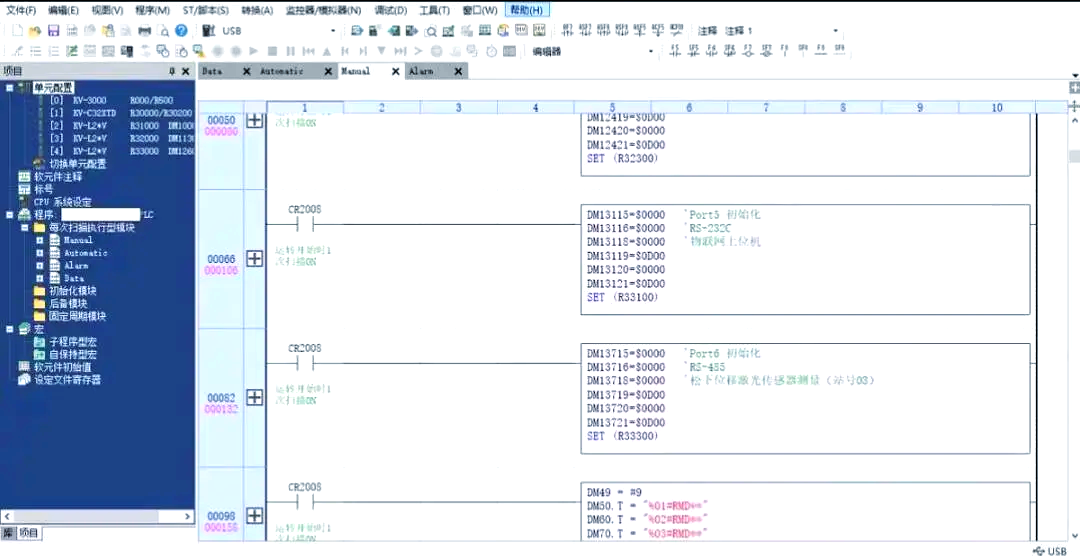Open the 调试(D) menu
The height and width of the screenshot is (556, 1080).
391,10
